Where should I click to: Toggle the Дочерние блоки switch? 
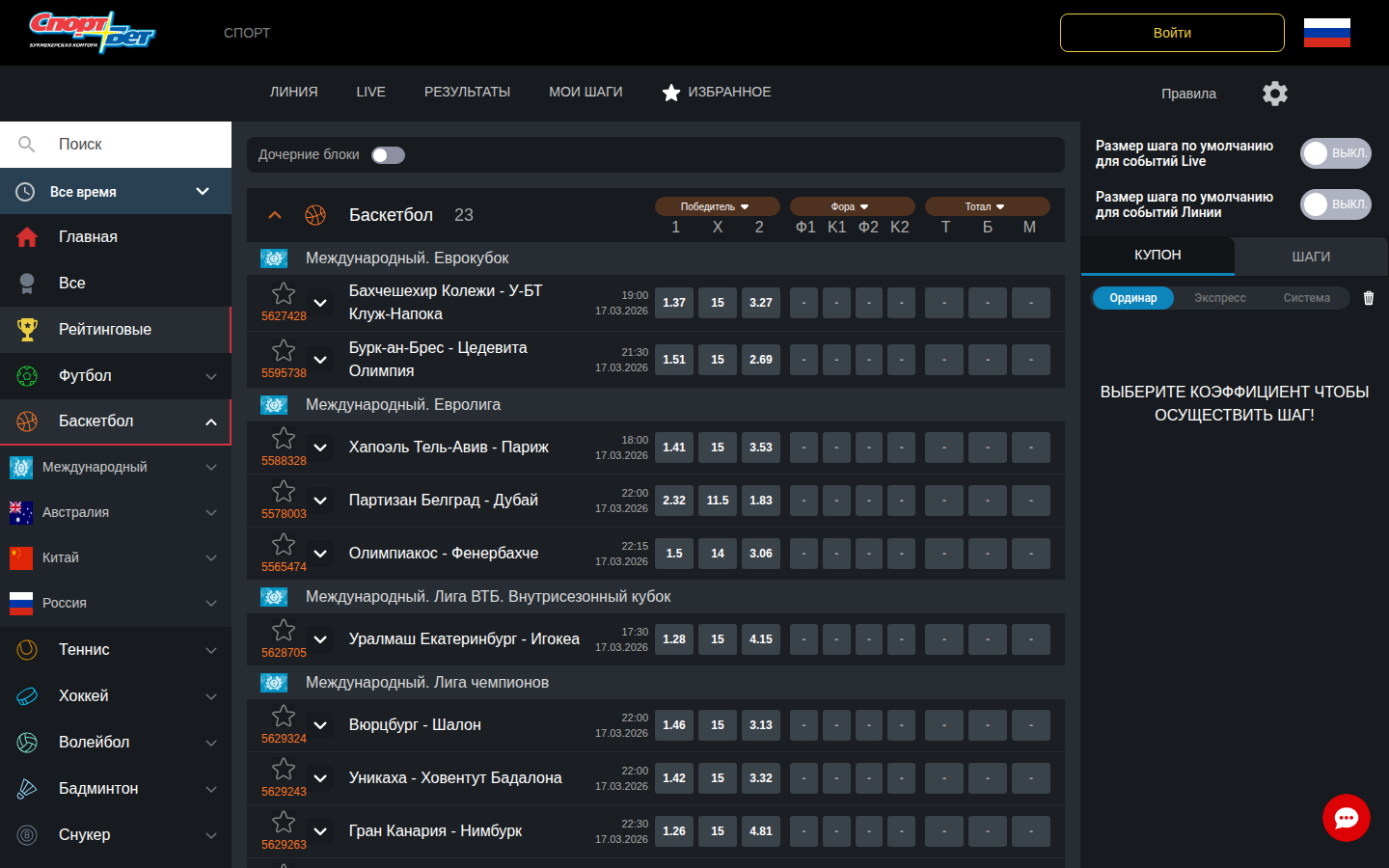(388, 155)
